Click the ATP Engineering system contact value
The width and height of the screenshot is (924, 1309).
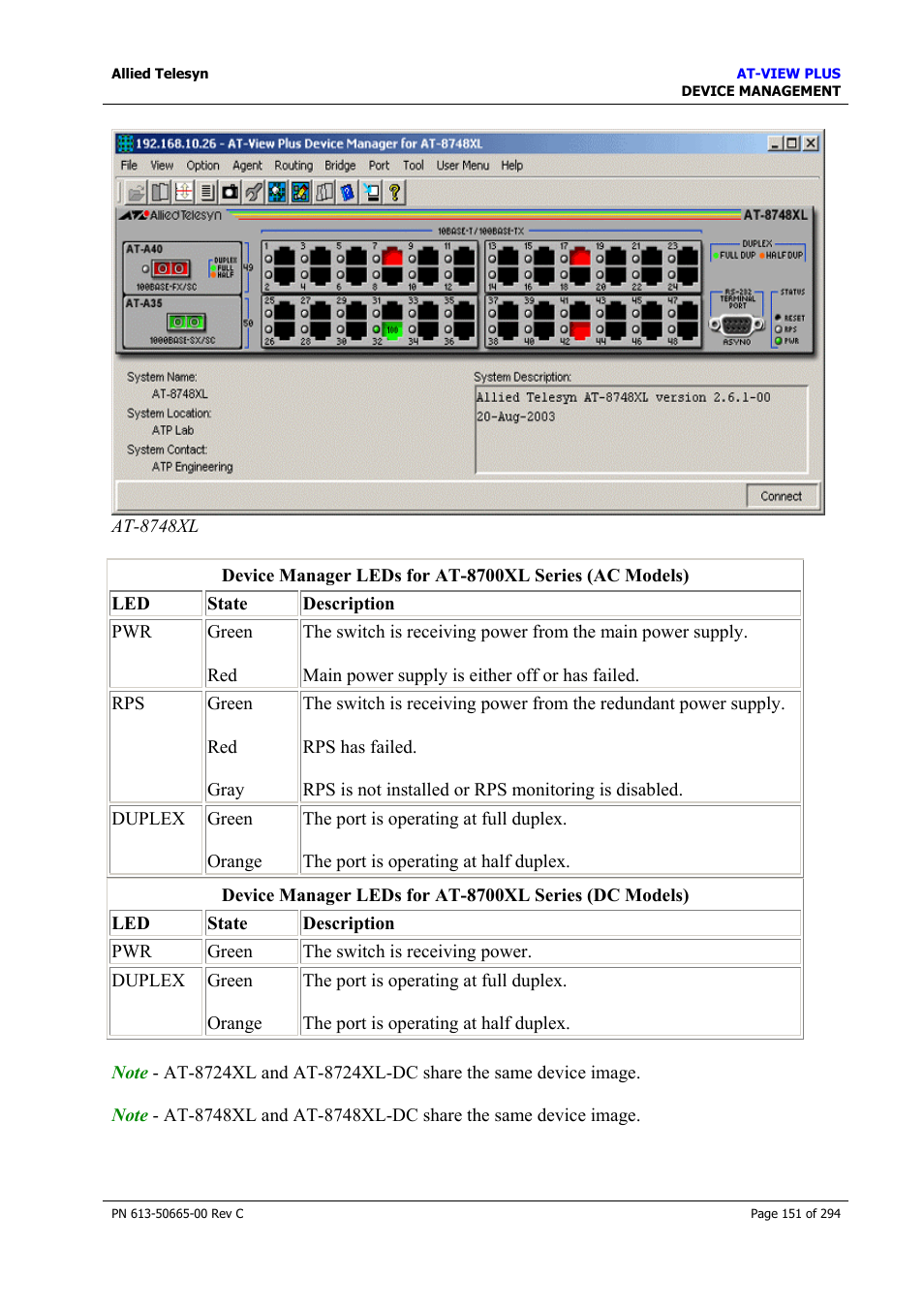click(192, 467)
